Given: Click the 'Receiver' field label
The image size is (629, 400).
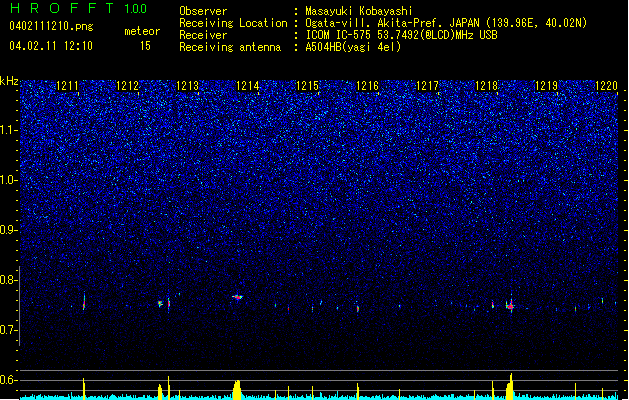Looking at the screenshot, I should click(203, 35).
